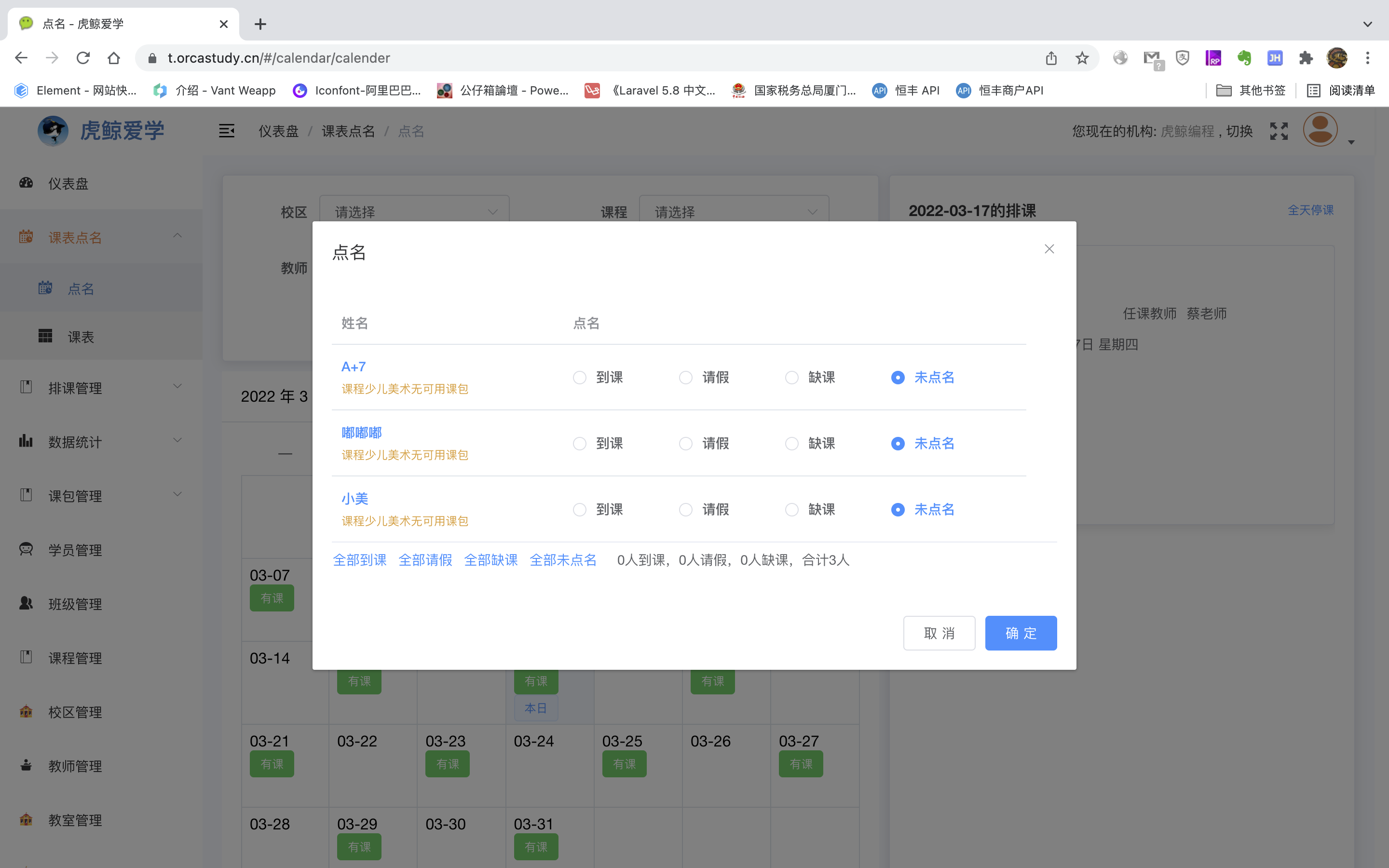The width and height of the screenshot is (1389, 868).
Task: Open 其他书签 bookmarks folder
Action: pyautogui.click(x=1251, y=90)
